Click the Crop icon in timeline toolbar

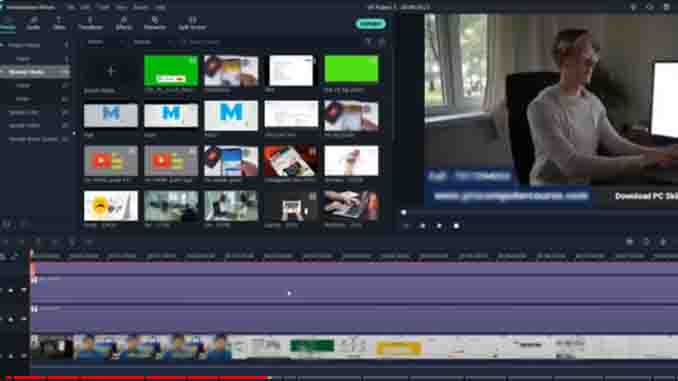click(72, 242)
